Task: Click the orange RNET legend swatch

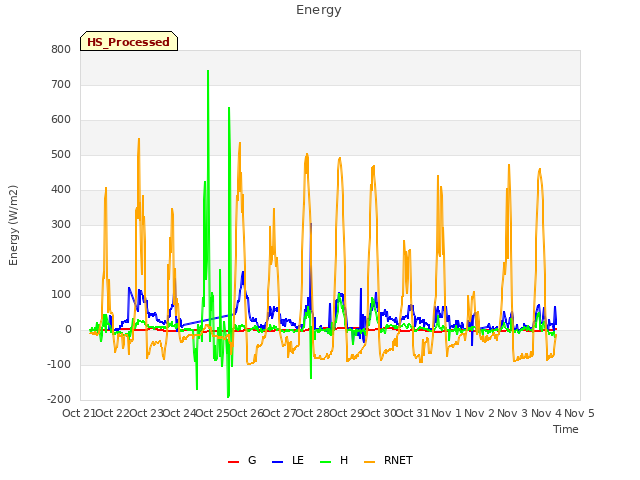Action: [x=369, y=462]
